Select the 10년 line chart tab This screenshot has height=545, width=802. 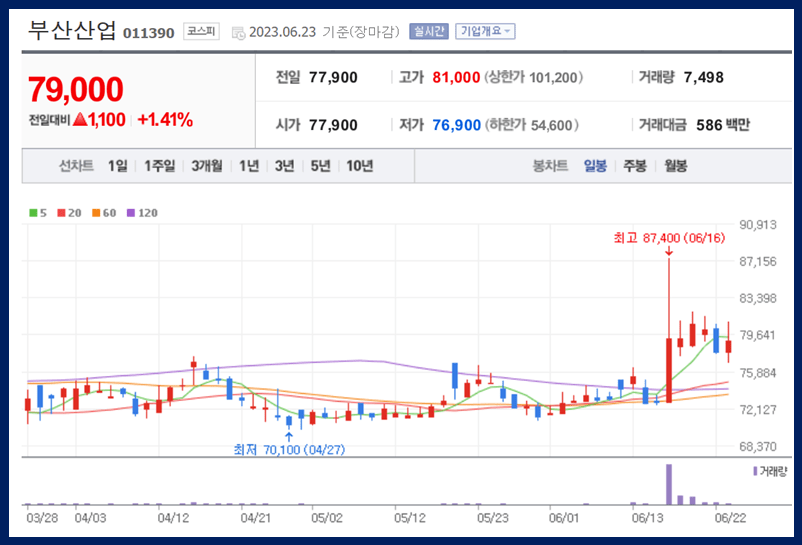coord(360,166)
